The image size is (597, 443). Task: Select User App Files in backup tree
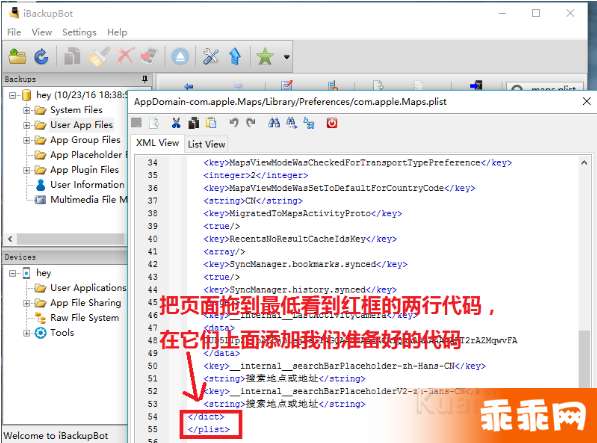click(x=81, y=125)
